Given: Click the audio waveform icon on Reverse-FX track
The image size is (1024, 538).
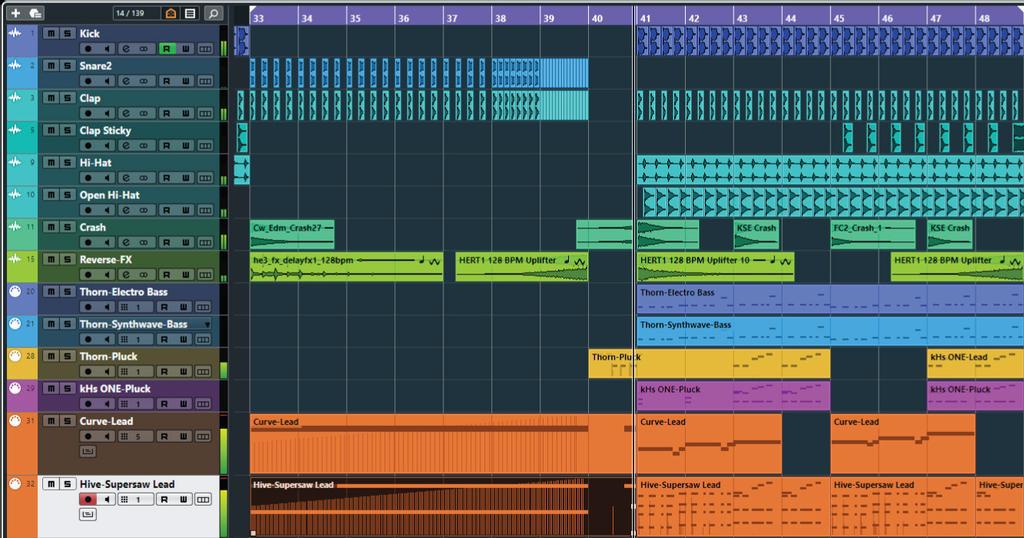Looking at the screenshot, I should pos(15,259).
